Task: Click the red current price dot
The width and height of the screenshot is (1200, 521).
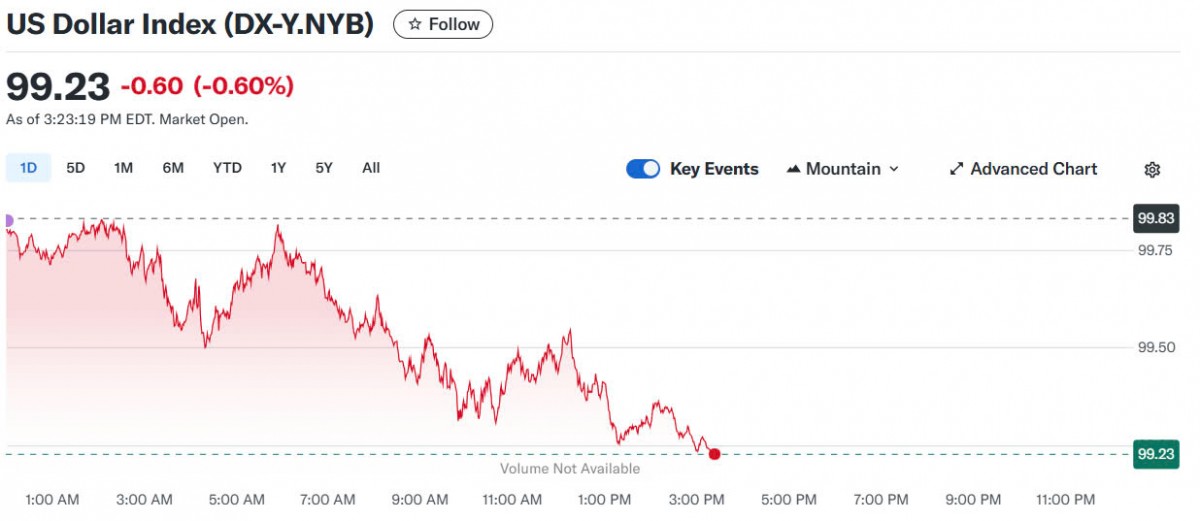Action: point(714,454)
